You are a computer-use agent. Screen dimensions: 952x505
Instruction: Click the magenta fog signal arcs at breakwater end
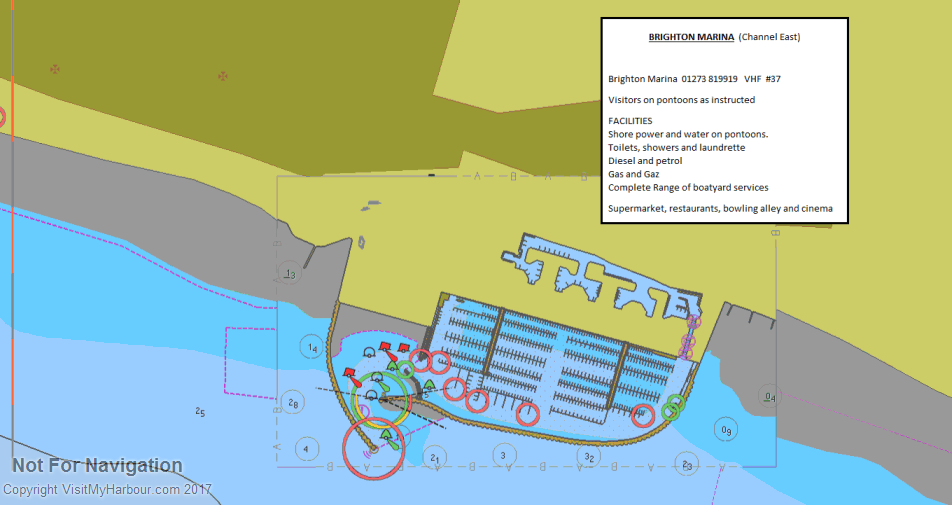(x=367, y=453)
